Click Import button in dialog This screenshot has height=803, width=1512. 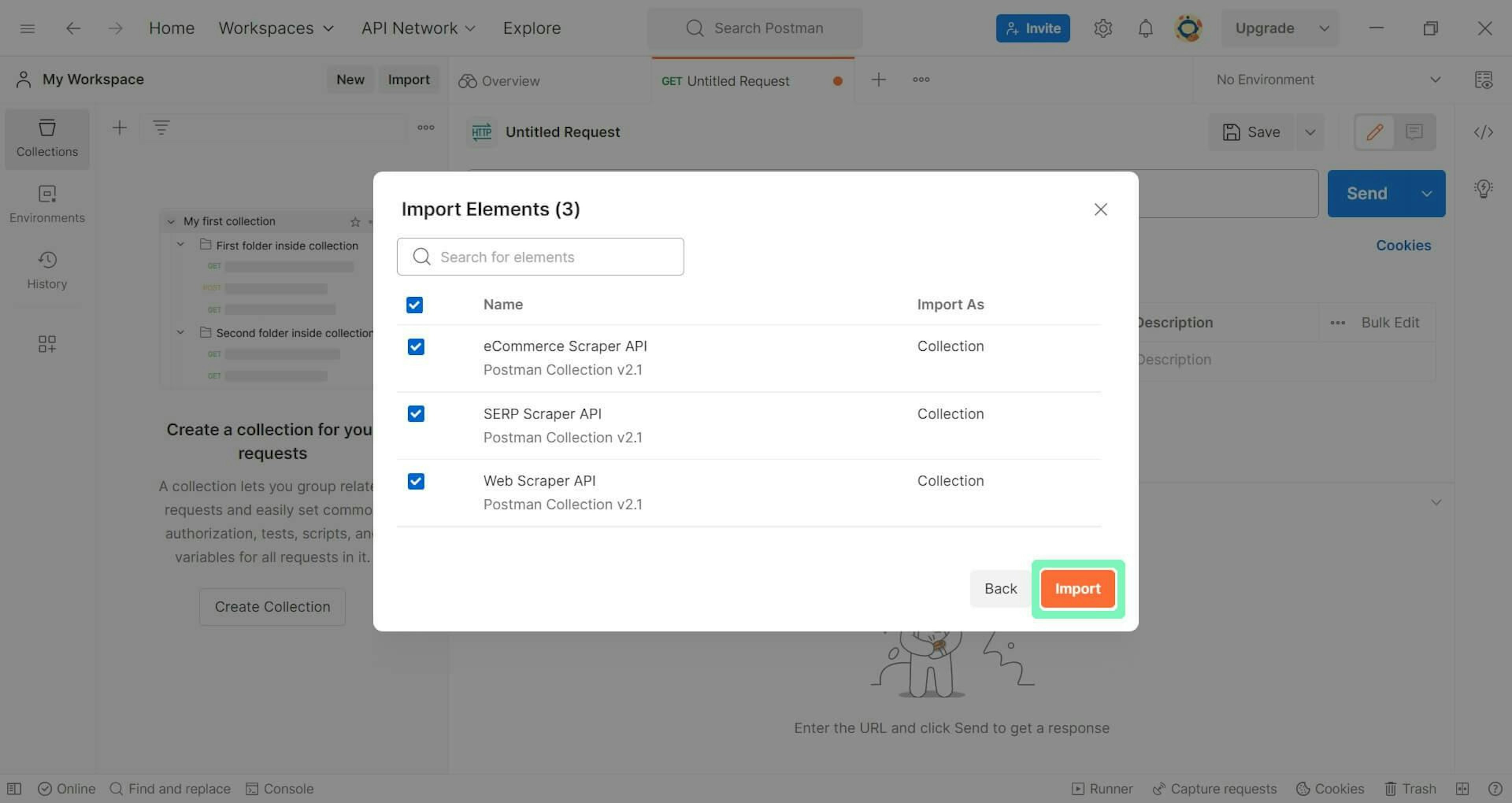point(1078,589)
